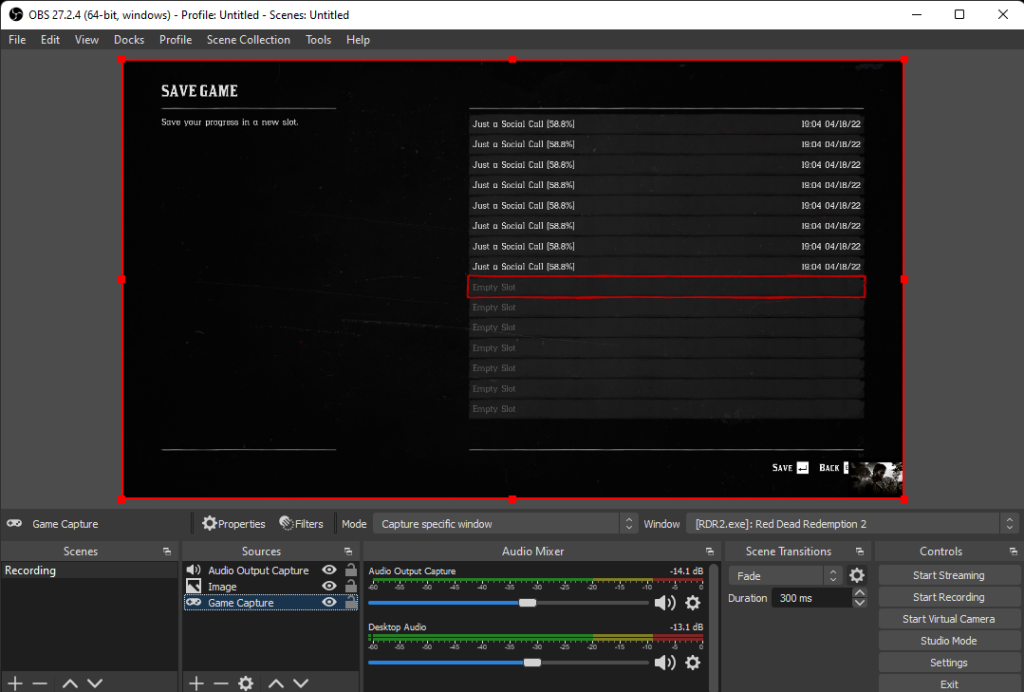Viewport: 1024px width, 692px height.
Task: Increase the transition Duration value
Action: point(859,593)
